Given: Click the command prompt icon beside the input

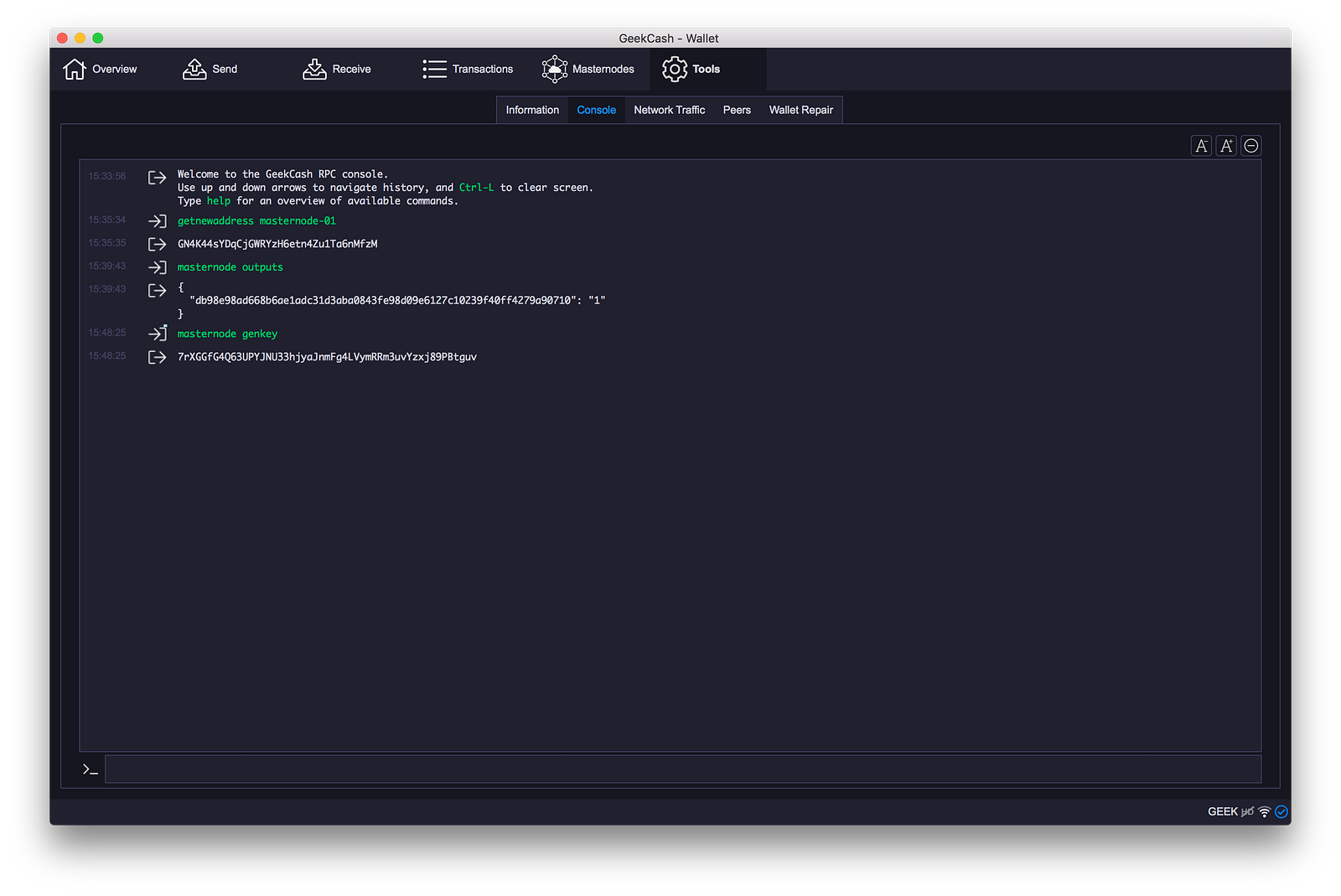Looking at the screenshot, I should [x=91, y=769].
